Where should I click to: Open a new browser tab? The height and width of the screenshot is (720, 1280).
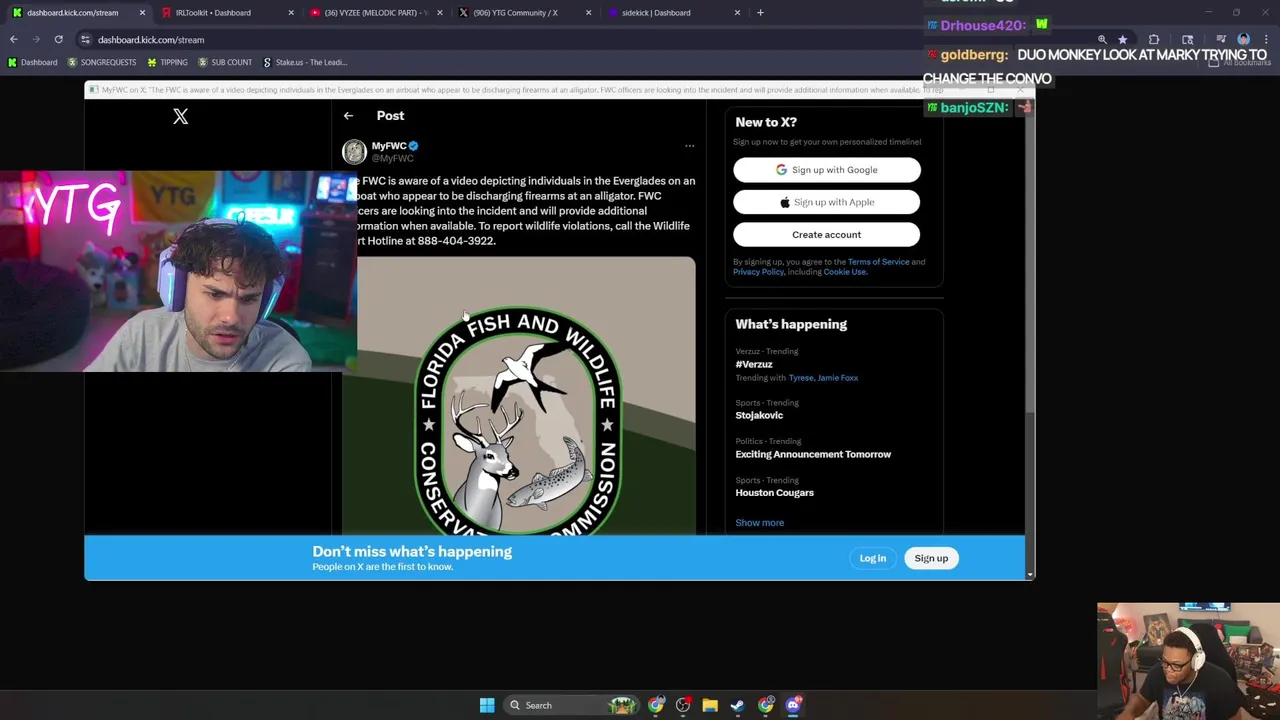[760, 13]
